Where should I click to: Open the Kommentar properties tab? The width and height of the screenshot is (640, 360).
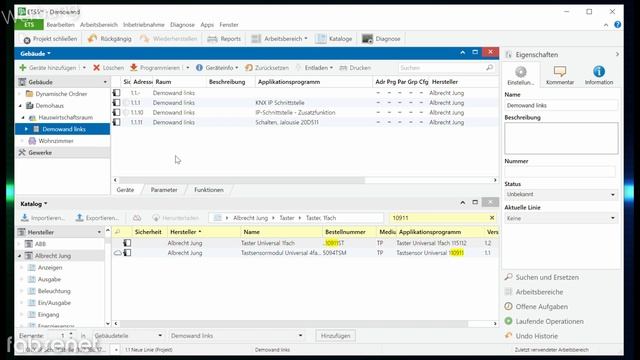pyautogui.click(x=560, y=76)
